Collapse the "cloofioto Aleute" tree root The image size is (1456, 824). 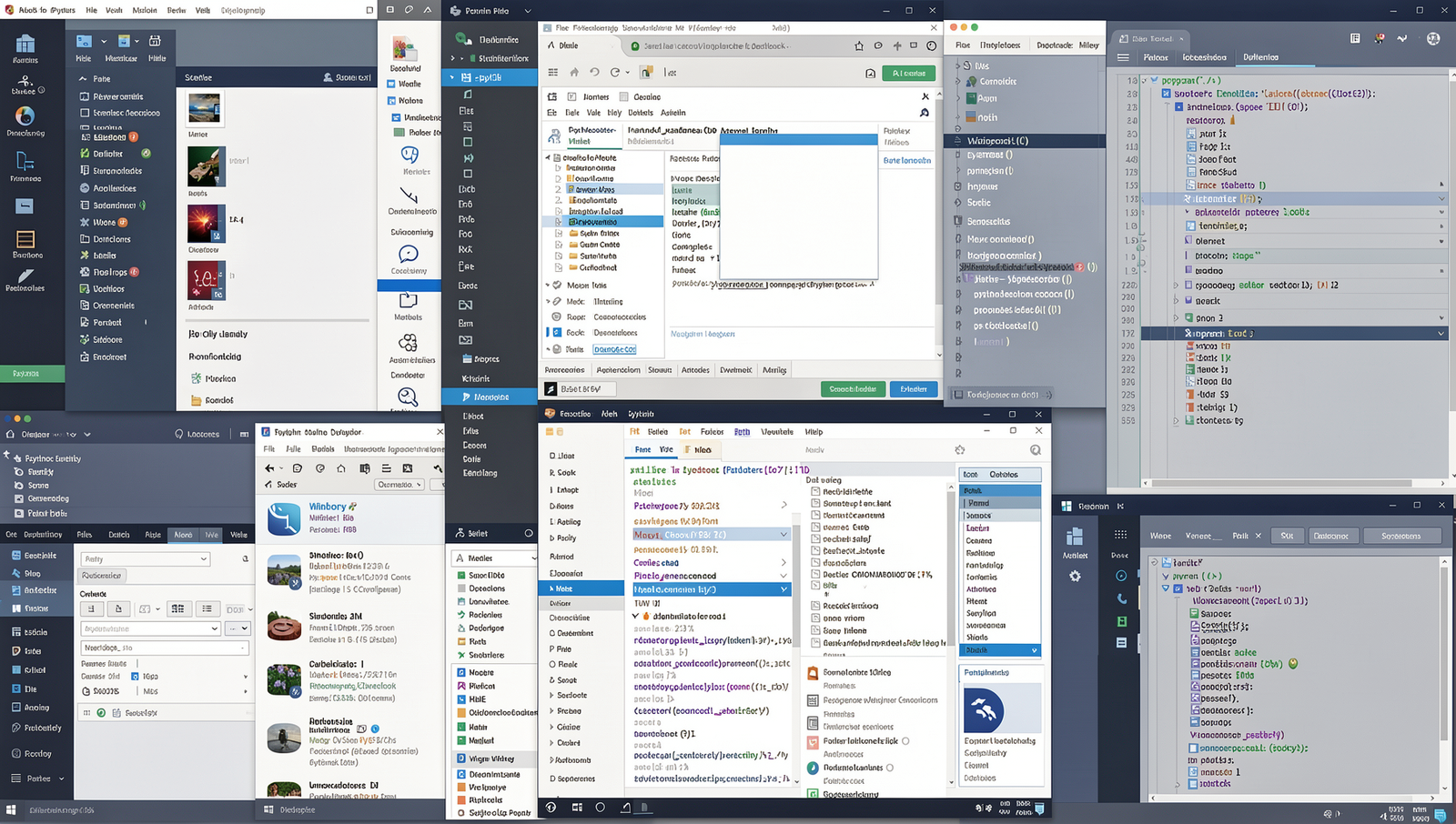click(x=548, y=157)
